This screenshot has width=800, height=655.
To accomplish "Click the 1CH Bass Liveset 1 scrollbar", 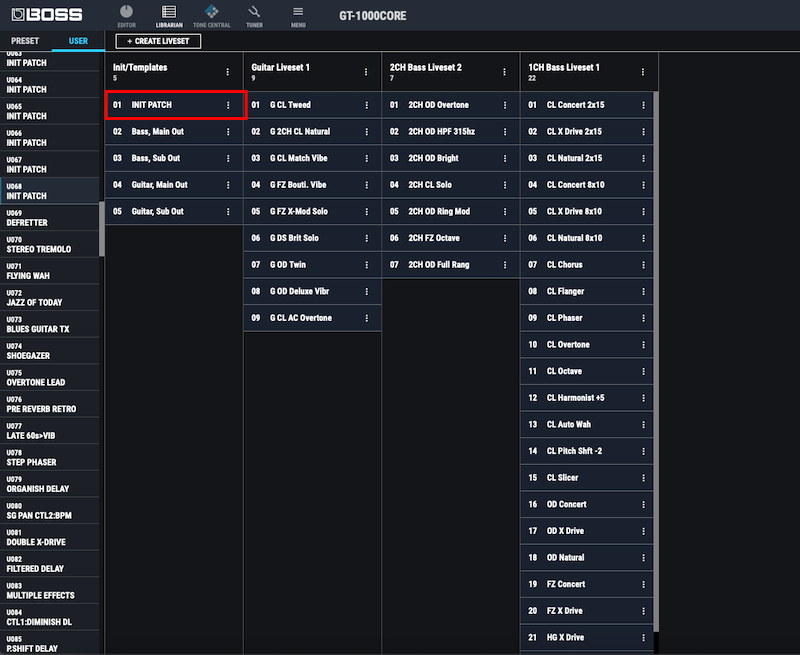I will tap(656, 362).
